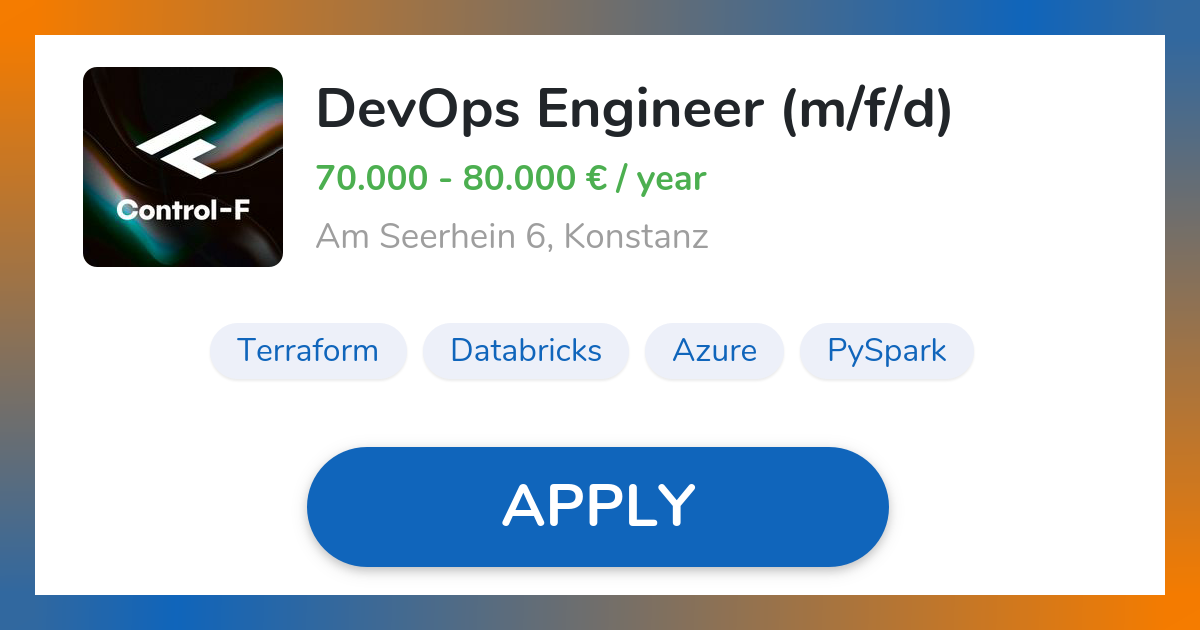Click the orange gradient corner at bottom right
Screen dimensions: 1200x630
click(1182, 612)
